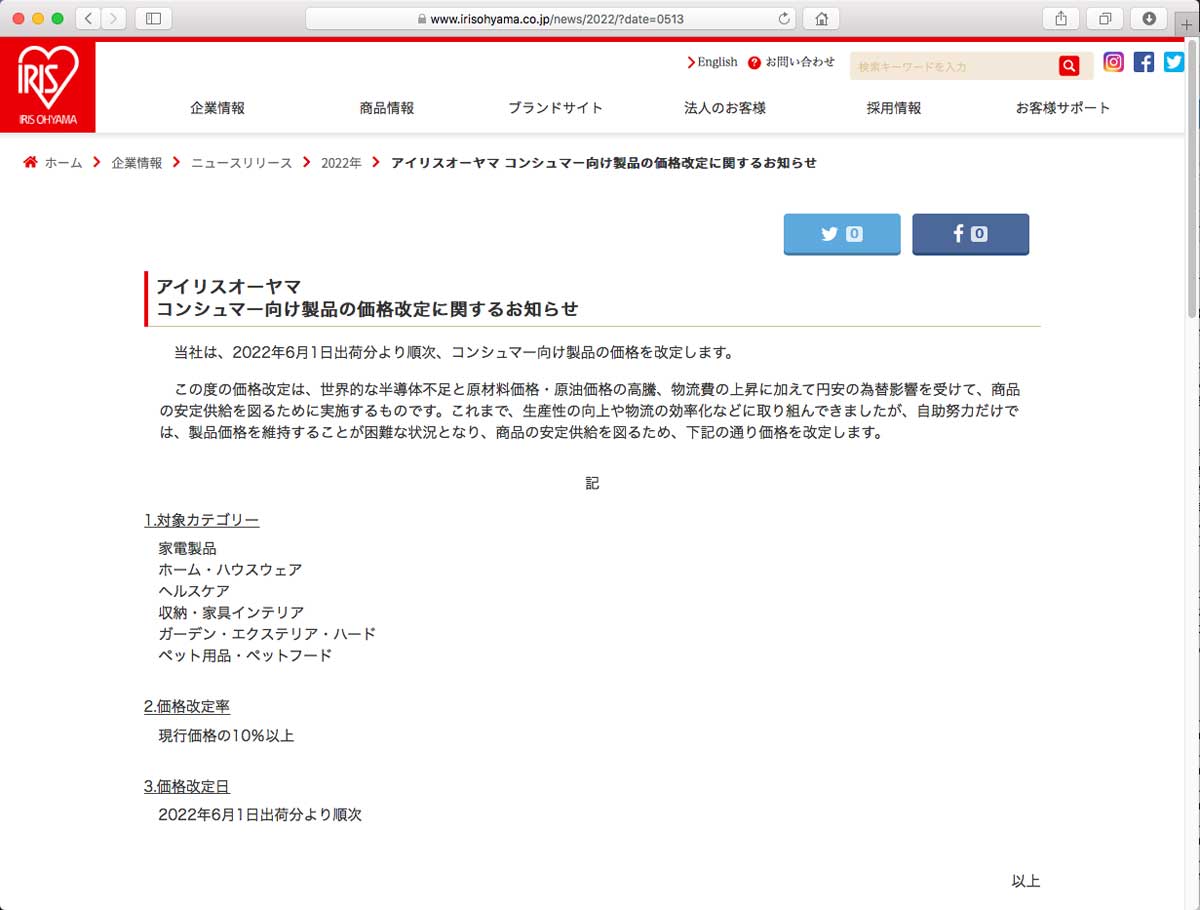Click the red search magnifier button
Viewport: 1200px width, 910px height.
click(x=1069, y=66)
